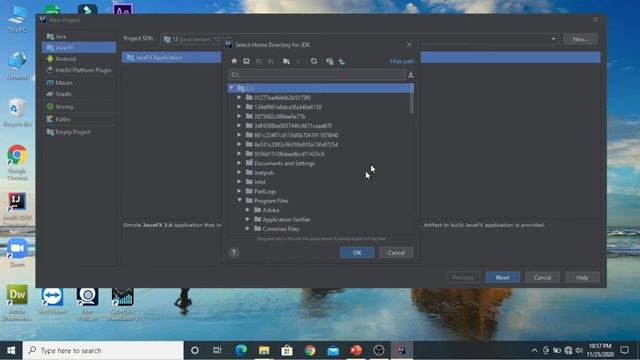Click OBS Studio icon in taskbar
Image resolution: width=640 pixels, height=360 pixels.
[379, 350]
